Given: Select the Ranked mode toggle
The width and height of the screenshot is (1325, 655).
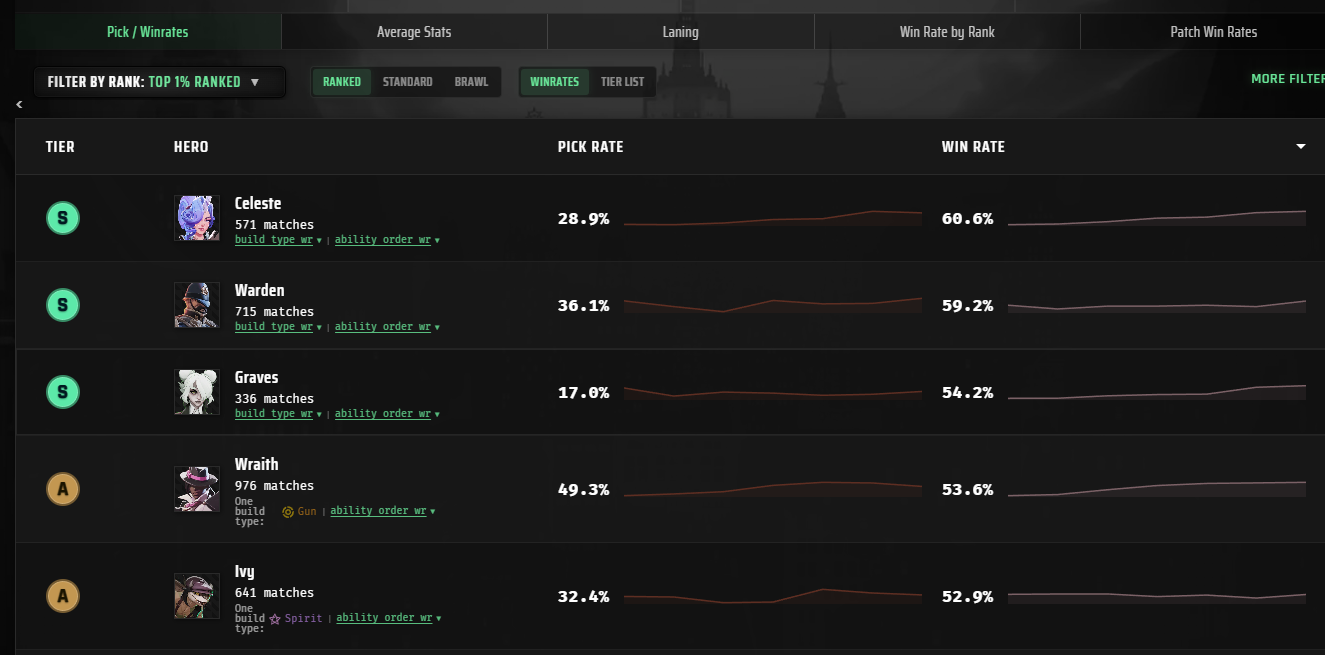Looking at the screenshot, I should click(x=342, y=82).
